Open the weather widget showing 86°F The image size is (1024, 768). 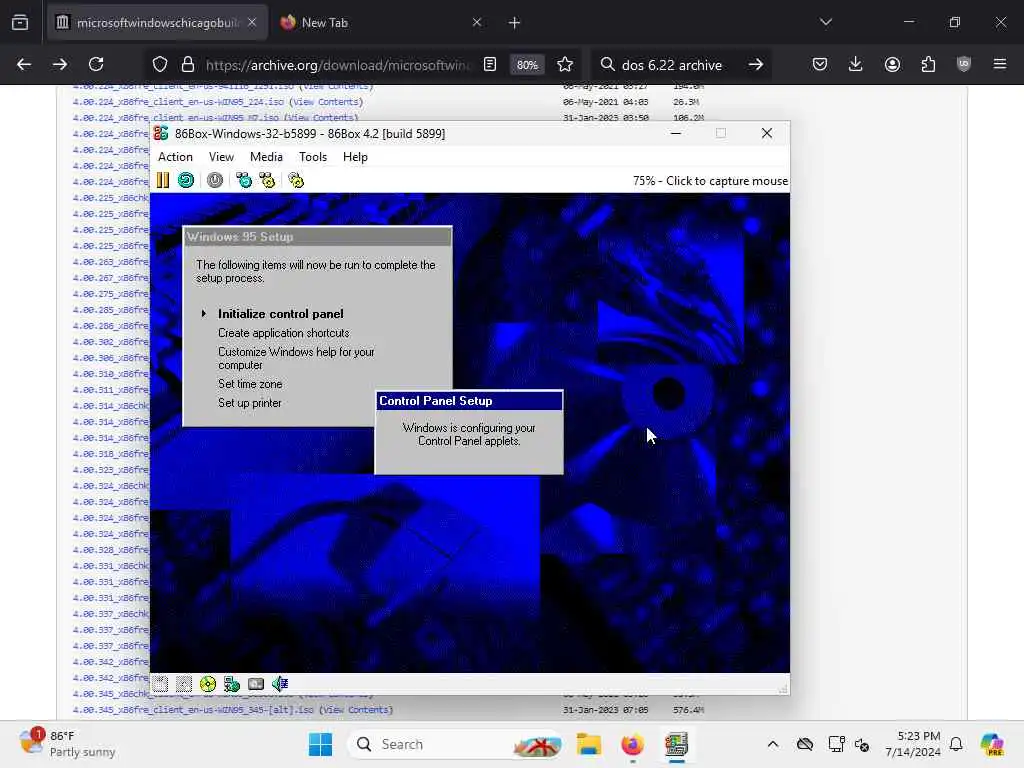pos(67,744)
